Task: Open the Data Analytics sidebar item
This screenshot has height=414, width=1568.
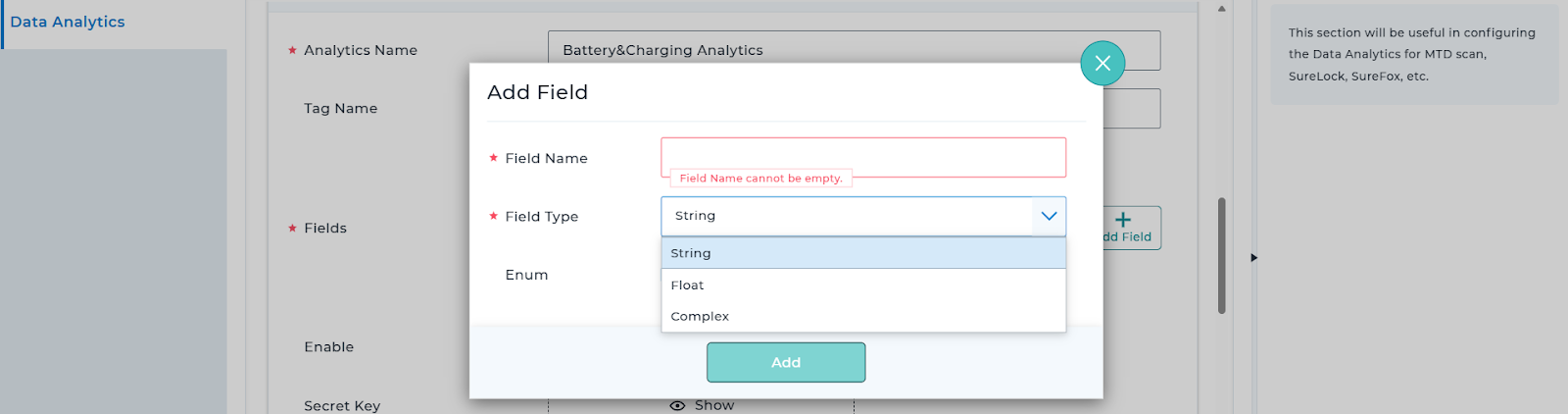Action: click(68, 22)
